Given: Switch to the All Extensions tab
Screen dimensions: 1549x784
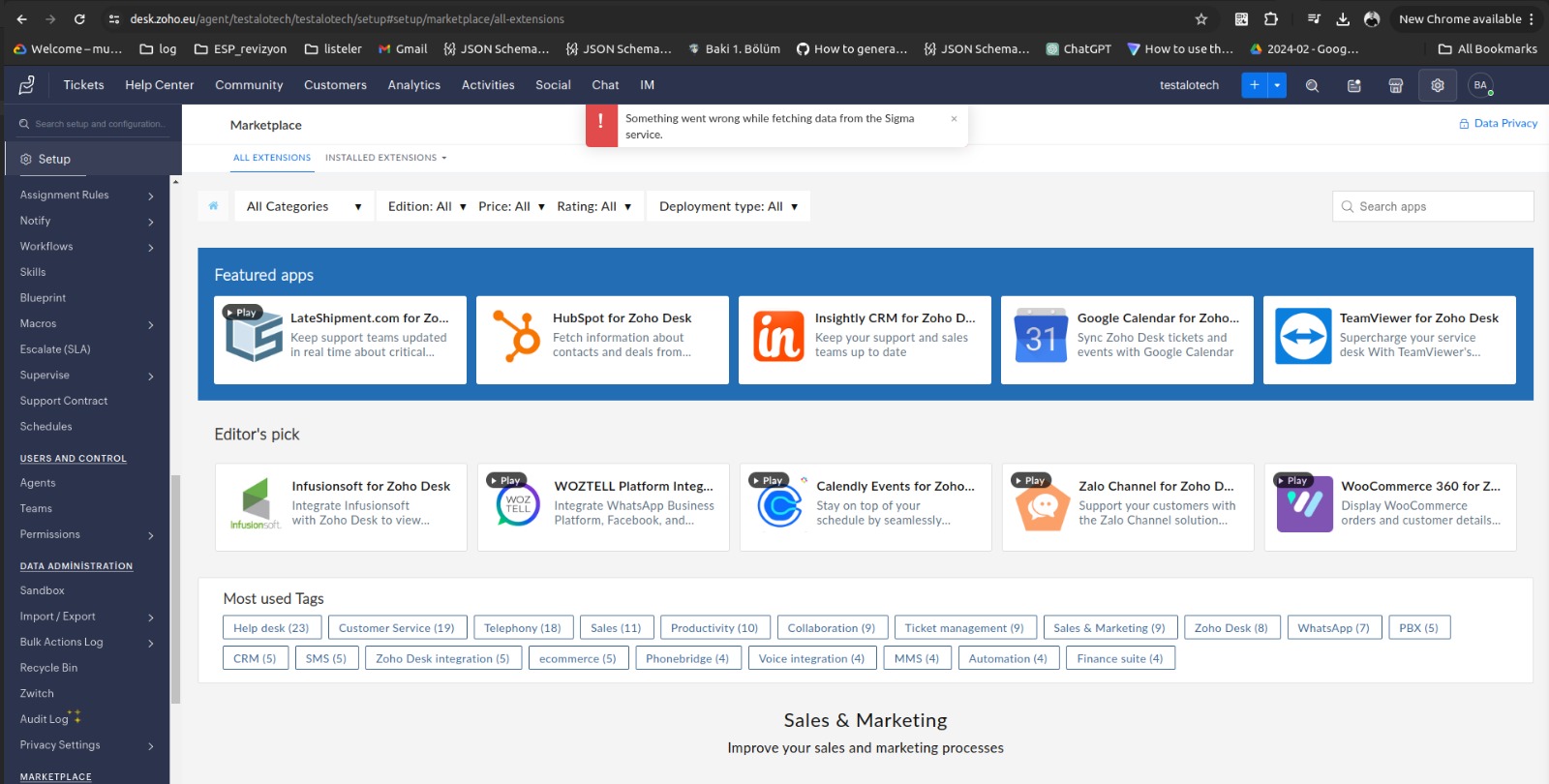Looking at the screenshot, I should (272, 158).
